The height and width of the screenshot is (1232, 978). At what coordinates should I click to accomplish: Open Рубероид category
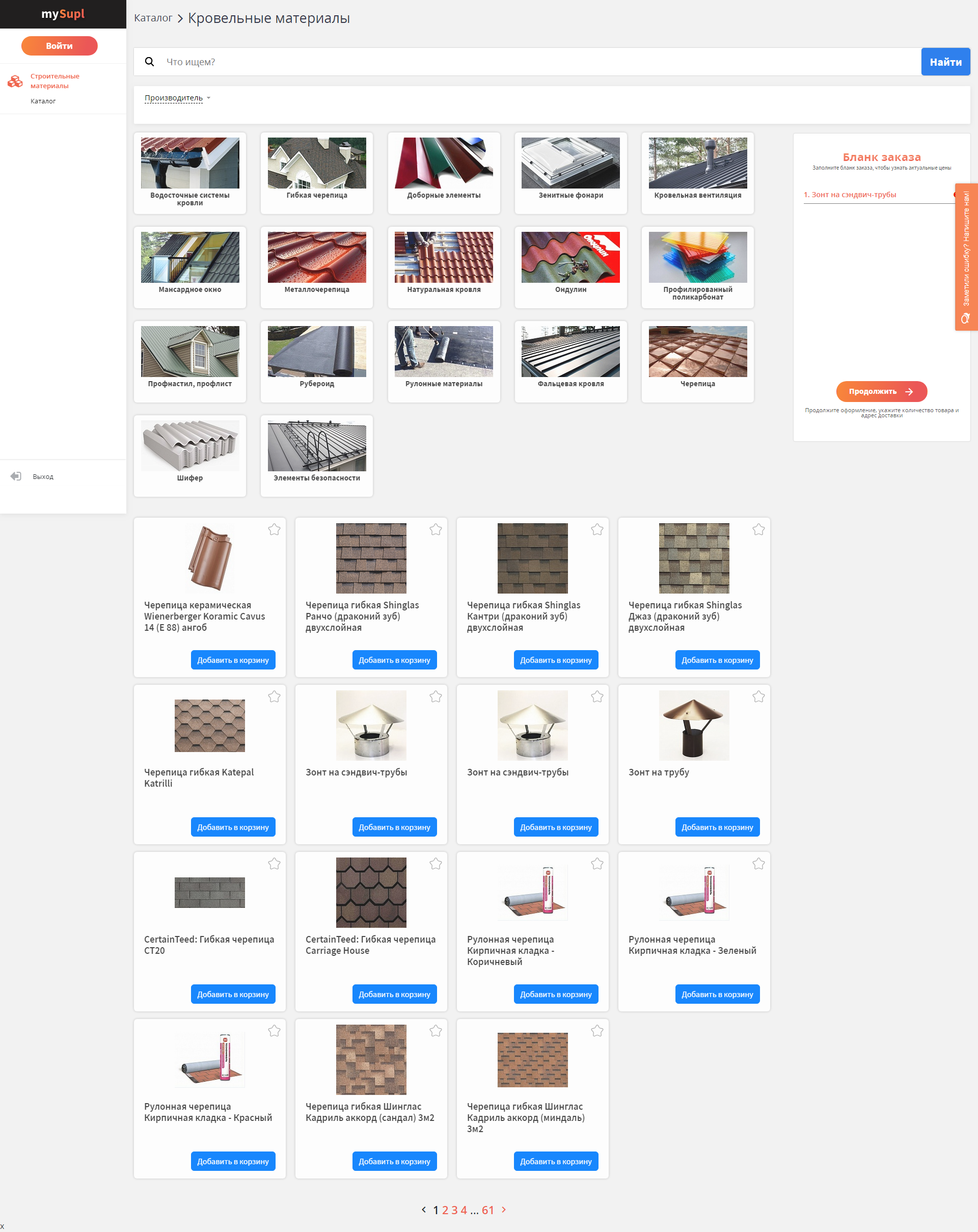[x=316, y=362]
